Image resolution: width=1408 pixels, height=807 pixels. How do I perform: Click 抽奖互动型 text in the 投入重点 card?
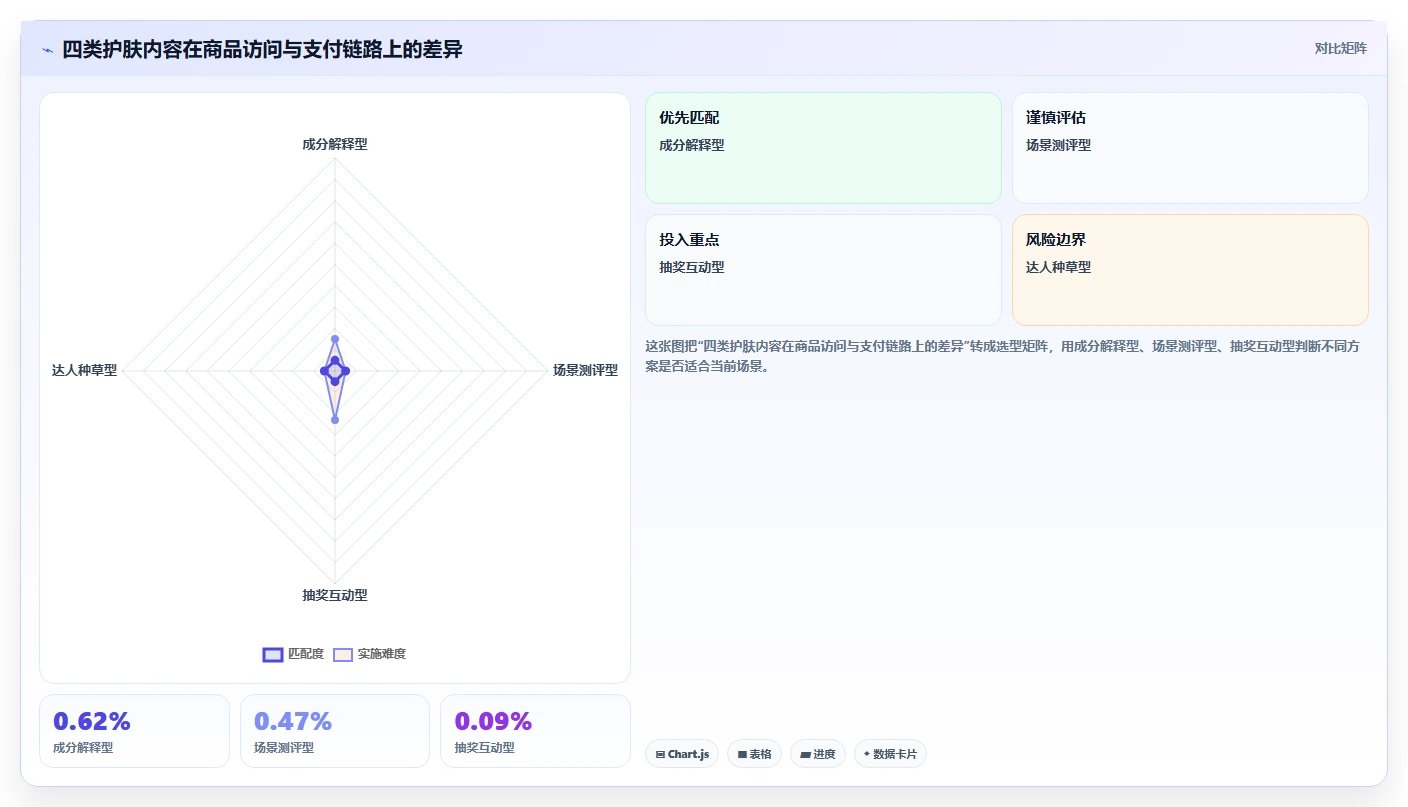692,267
